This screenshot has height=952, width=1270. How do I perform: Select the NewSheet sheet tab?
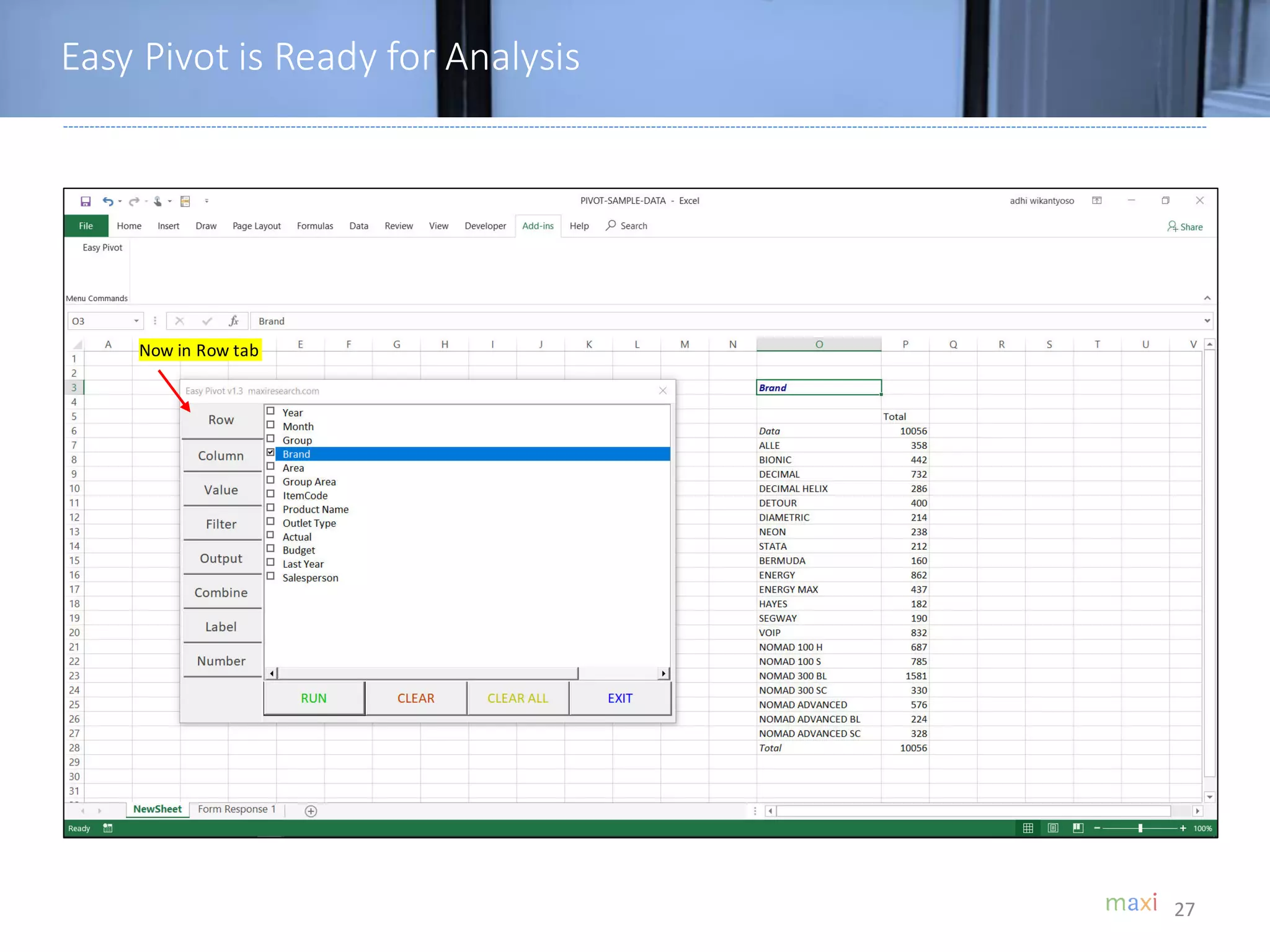click(x=158, y=809)
